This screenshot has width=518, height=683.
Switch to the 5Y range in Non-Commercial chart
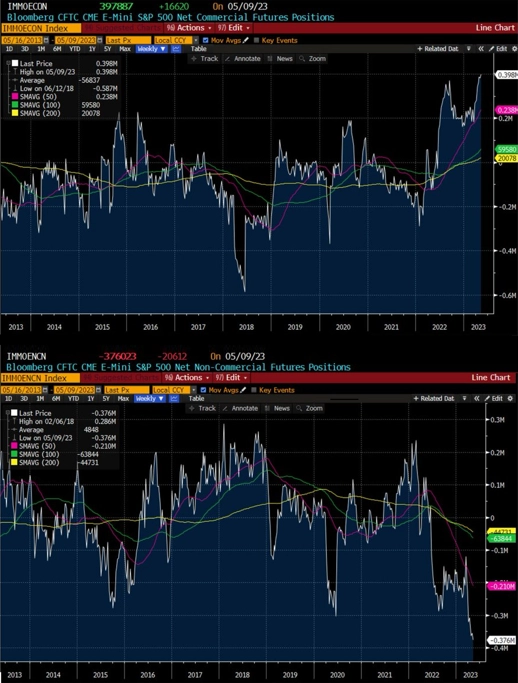(x=106, y=399)
